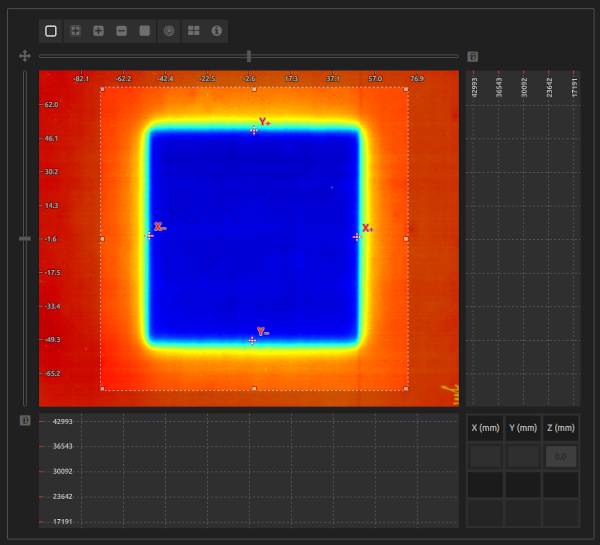Click the top-center ROI selection handle
This screenshot has width=600, height=545.
[254, 89]
